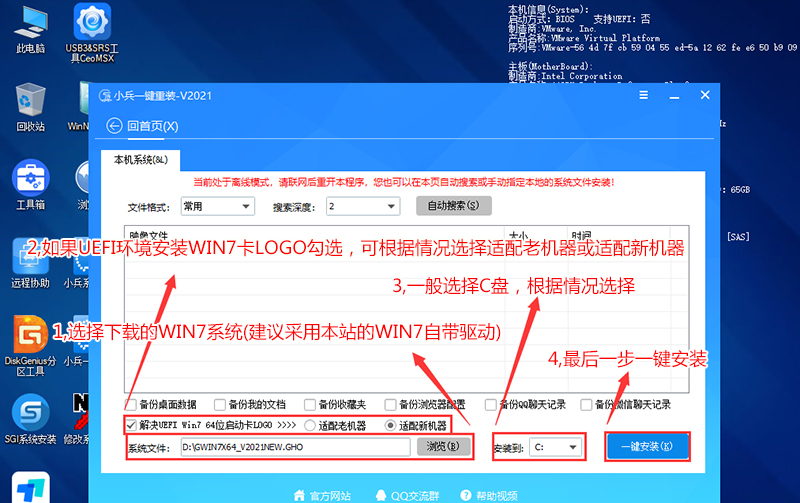Click the 自动搜索(S) button
This screenshot has height=503, width=800.
click(x=454, y=206)
